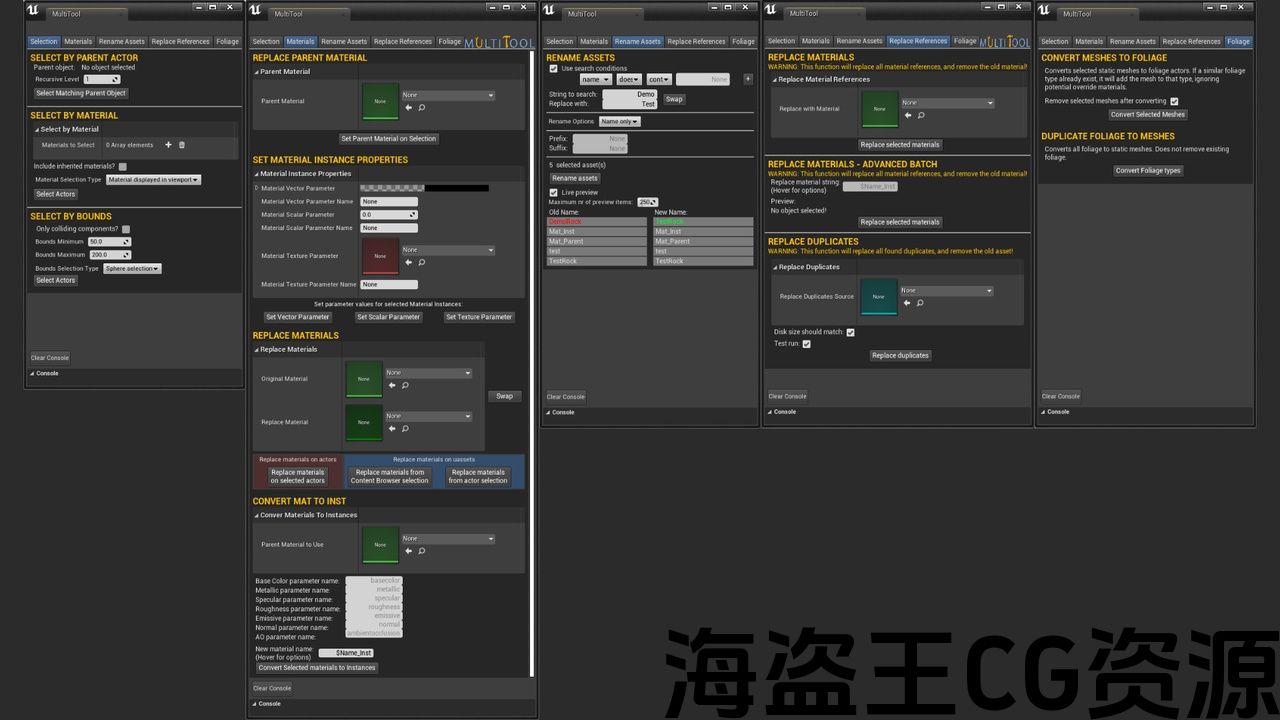Open Material Selection Type dropdown
Viewport: 1280px width, 720px height.
153,180
